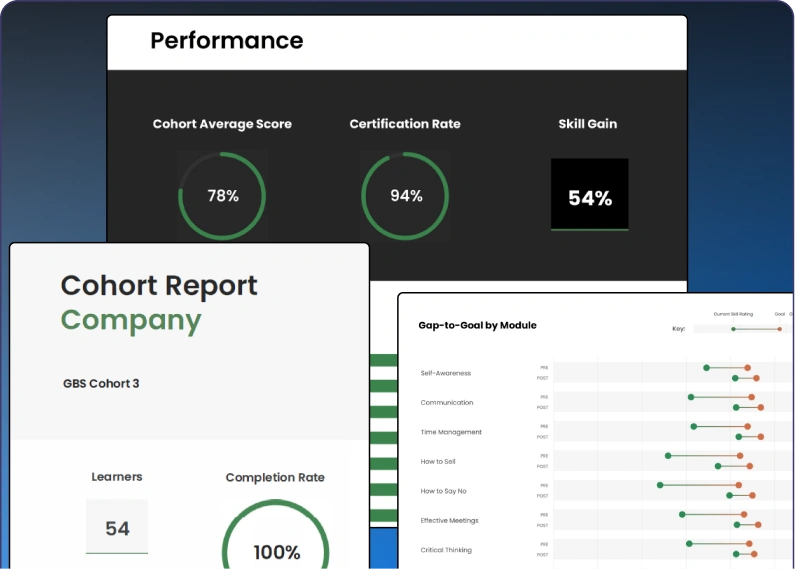Select the Skill Gain label
Screen dimensions: 795x569
tap(588, 124)
